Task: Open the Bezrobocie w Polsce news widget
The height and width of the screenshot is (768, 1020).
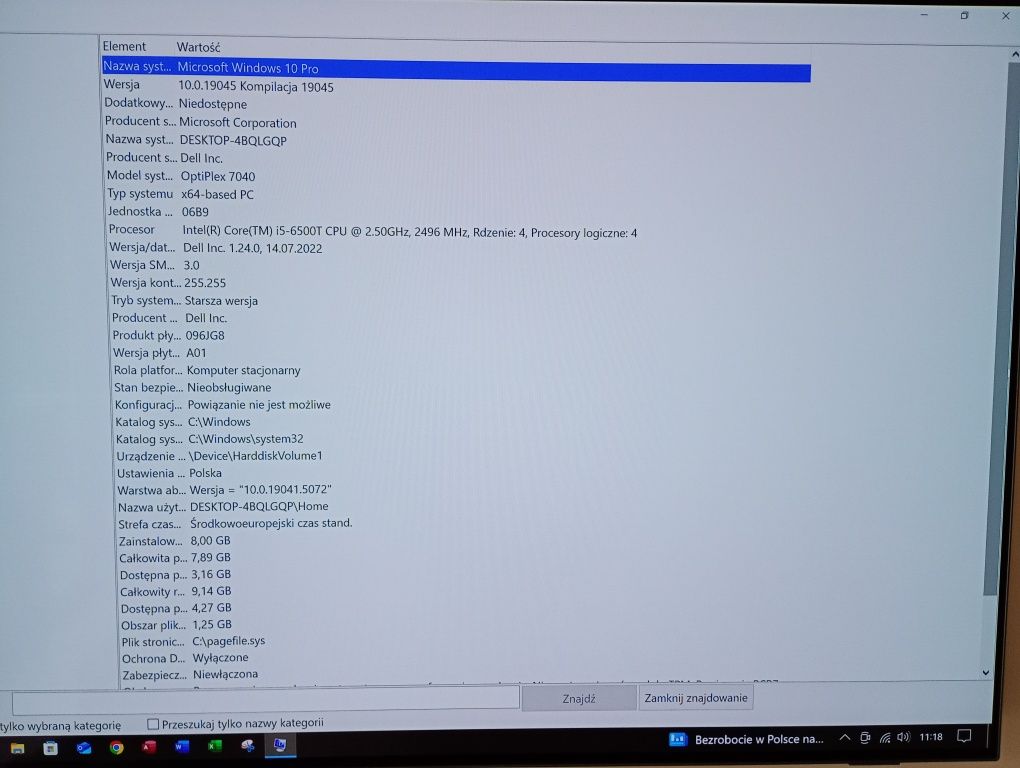Action: [x=746, y=739]
